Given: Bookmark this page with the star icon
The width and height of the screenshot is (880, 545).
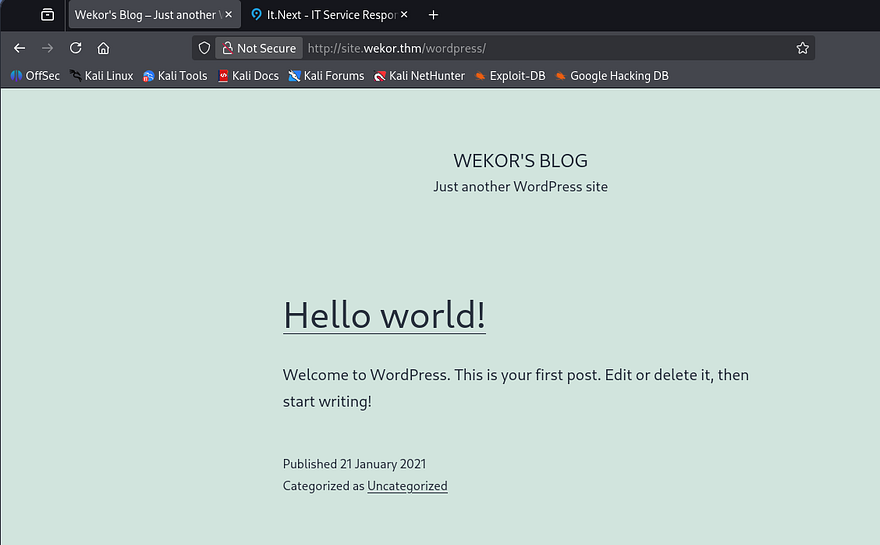Looking at the screenshot, I should coord(802,48).
